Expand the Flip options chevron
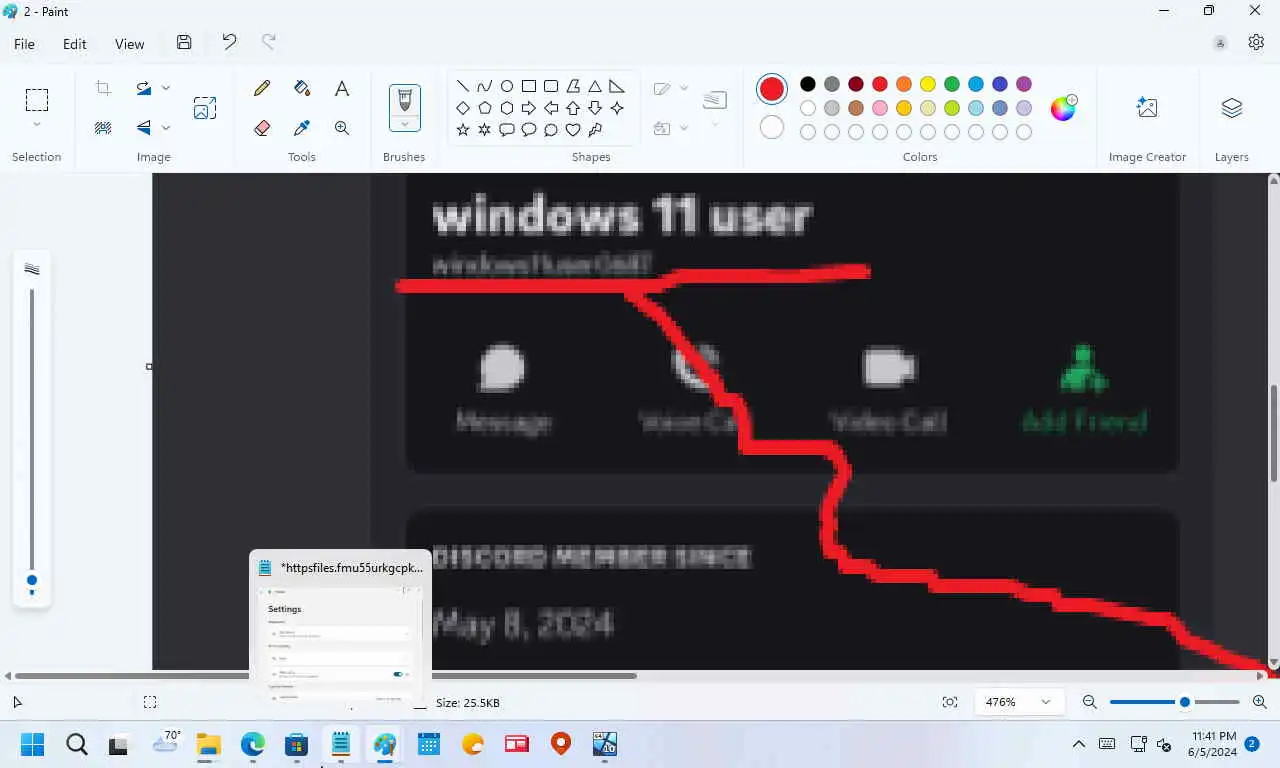Screen dimensions: 1280x768 pos(166,127)
